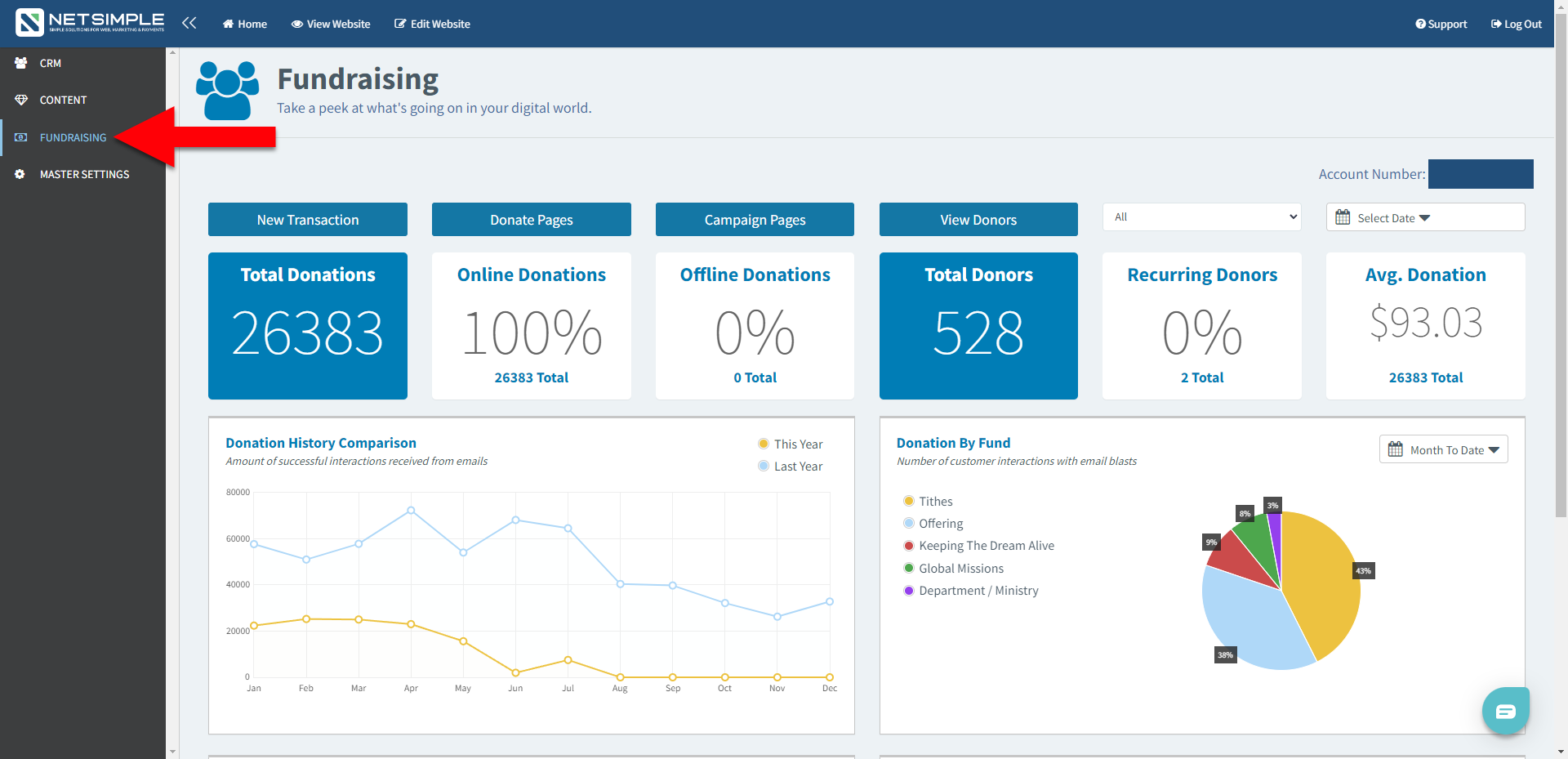Click the 26383 Total under Online Donations
The height and width of the screenshot is (759, 1568).
pyautogui.click(x=532, y=377)
